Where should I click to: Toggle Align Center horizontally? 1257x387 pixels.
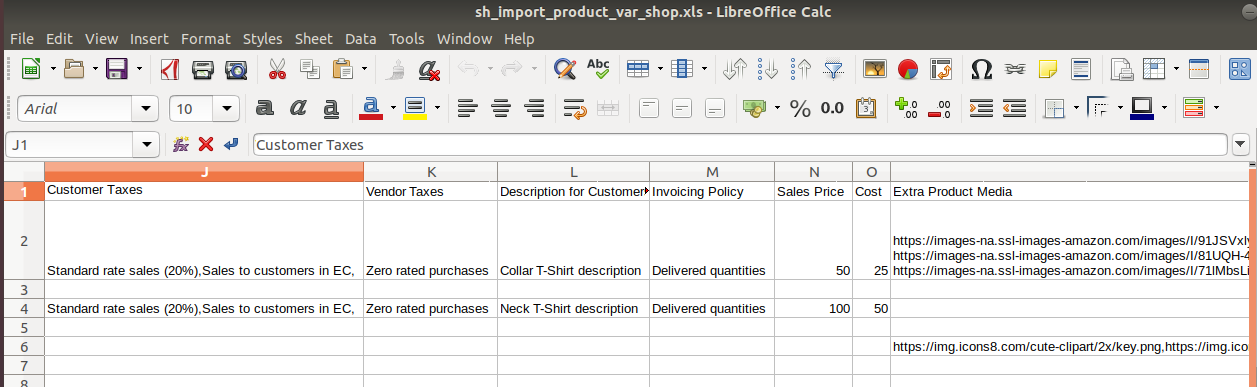tap(500, 108)
